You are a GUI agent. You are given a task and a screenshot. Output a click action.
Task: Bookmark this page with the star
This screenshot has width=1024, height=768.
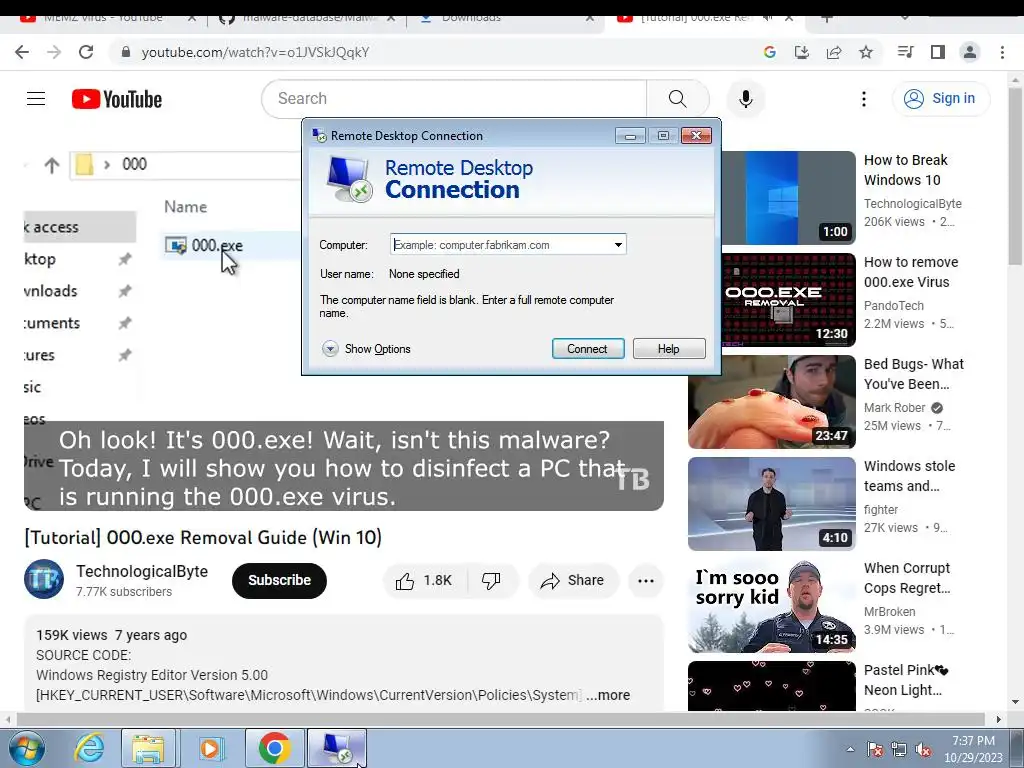[x=866, y=52]
